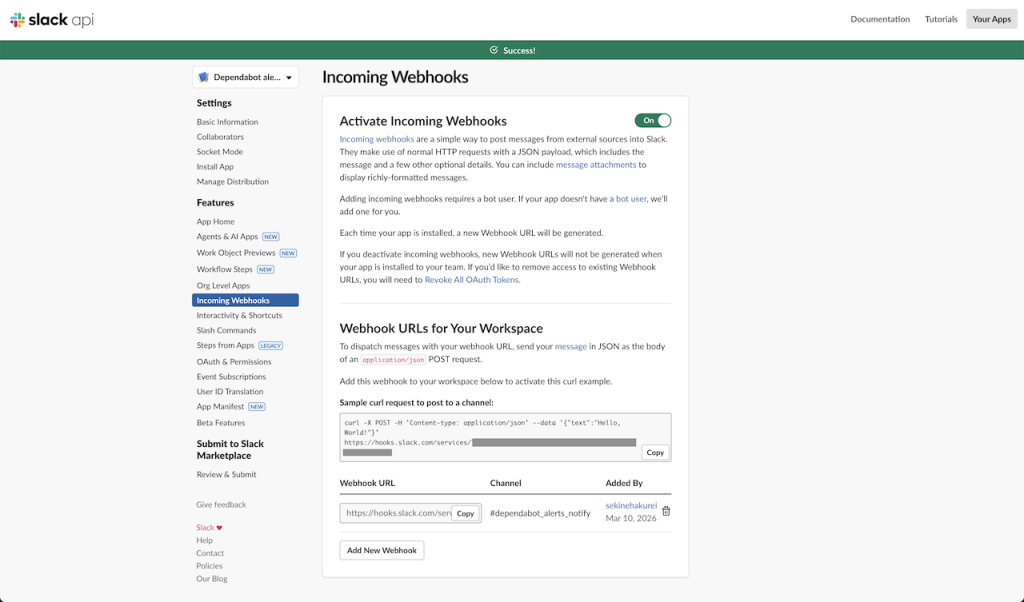Copy the sample curl request
Screen dimensions: 1024x602
[x=655, y=452]
